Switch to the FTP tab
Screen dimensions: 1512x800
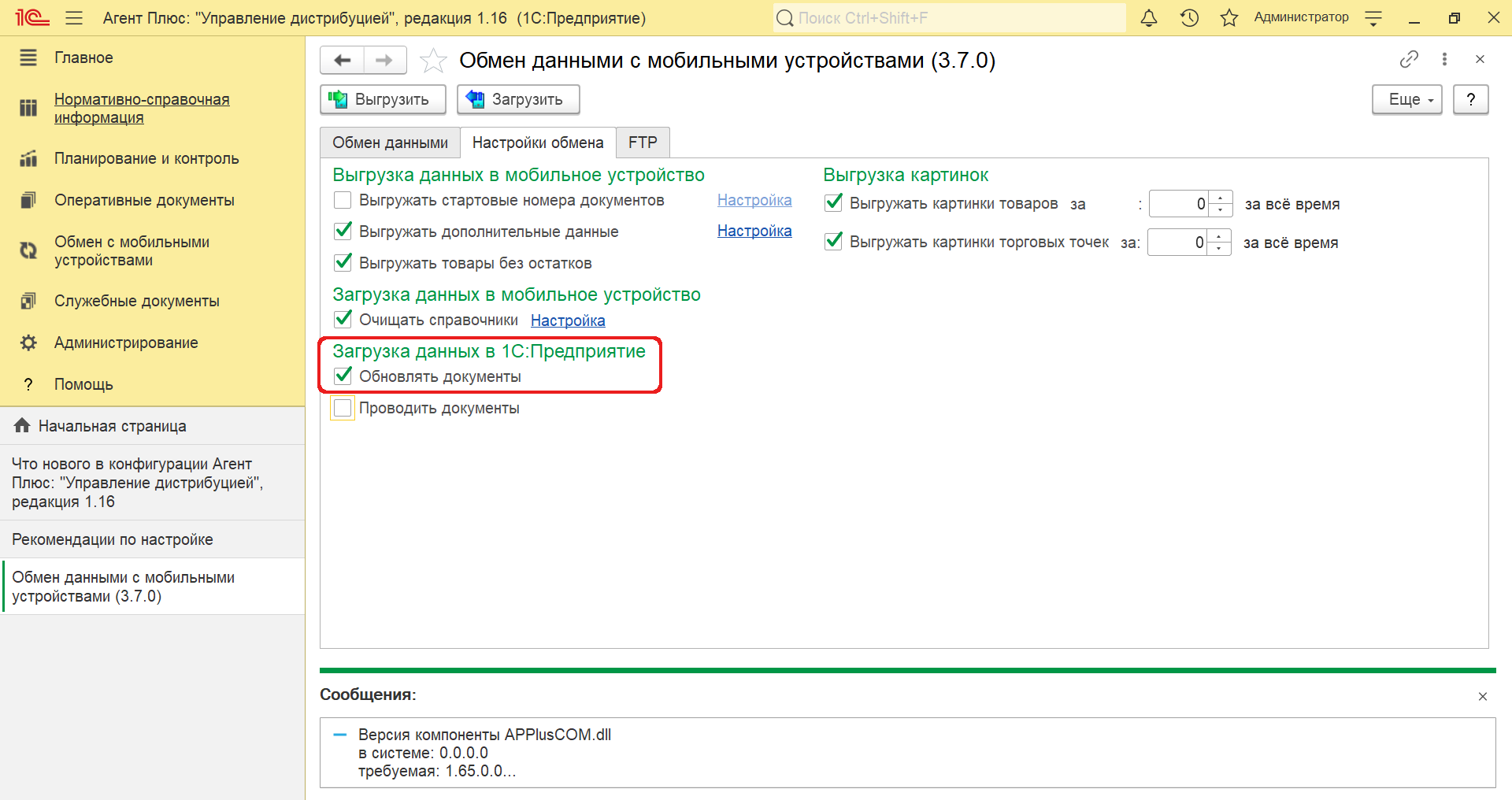tap(643, 143)
